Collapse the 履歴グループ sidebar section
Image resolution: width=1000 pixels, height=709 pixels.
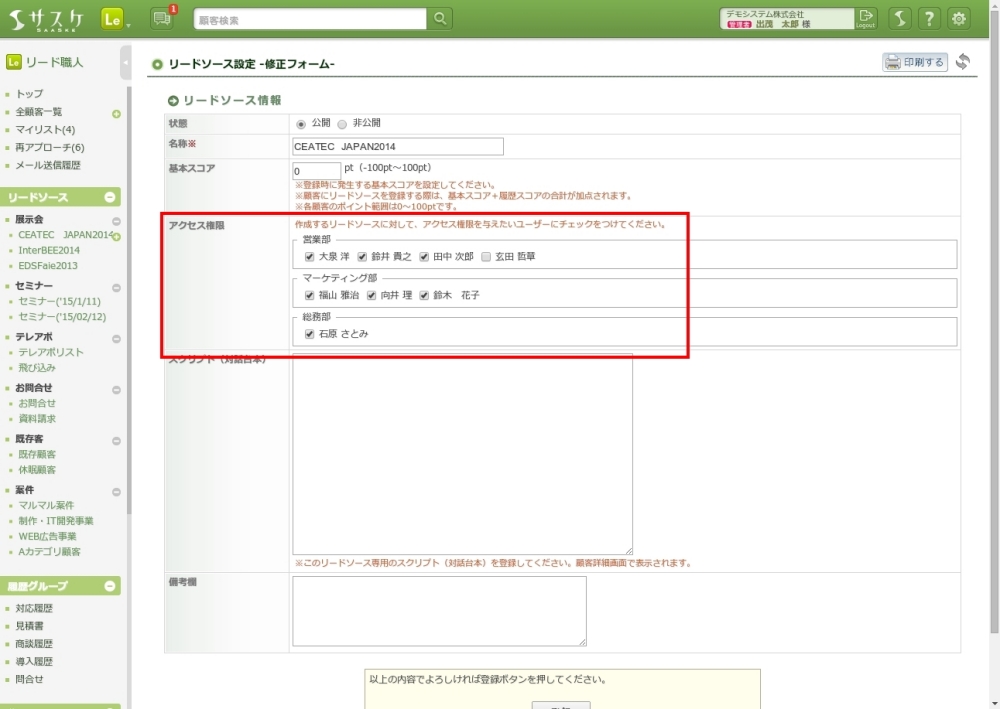click(110, 586)
